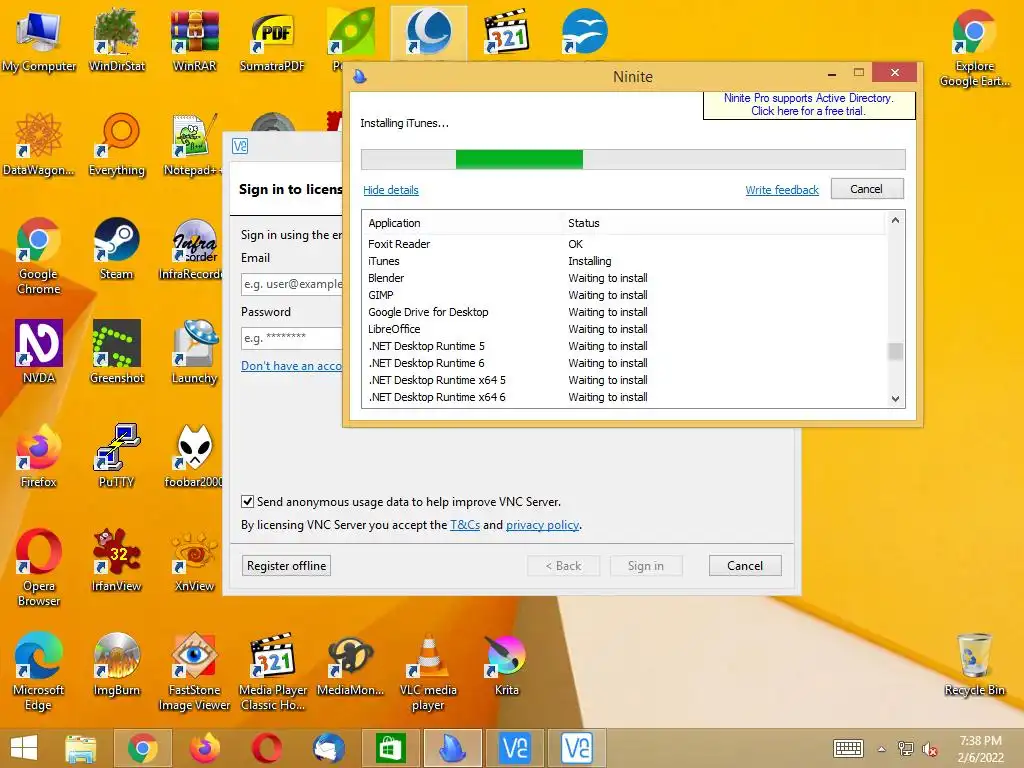Uncheck Send anonymous usage data checkbox

tap(248, 502)
